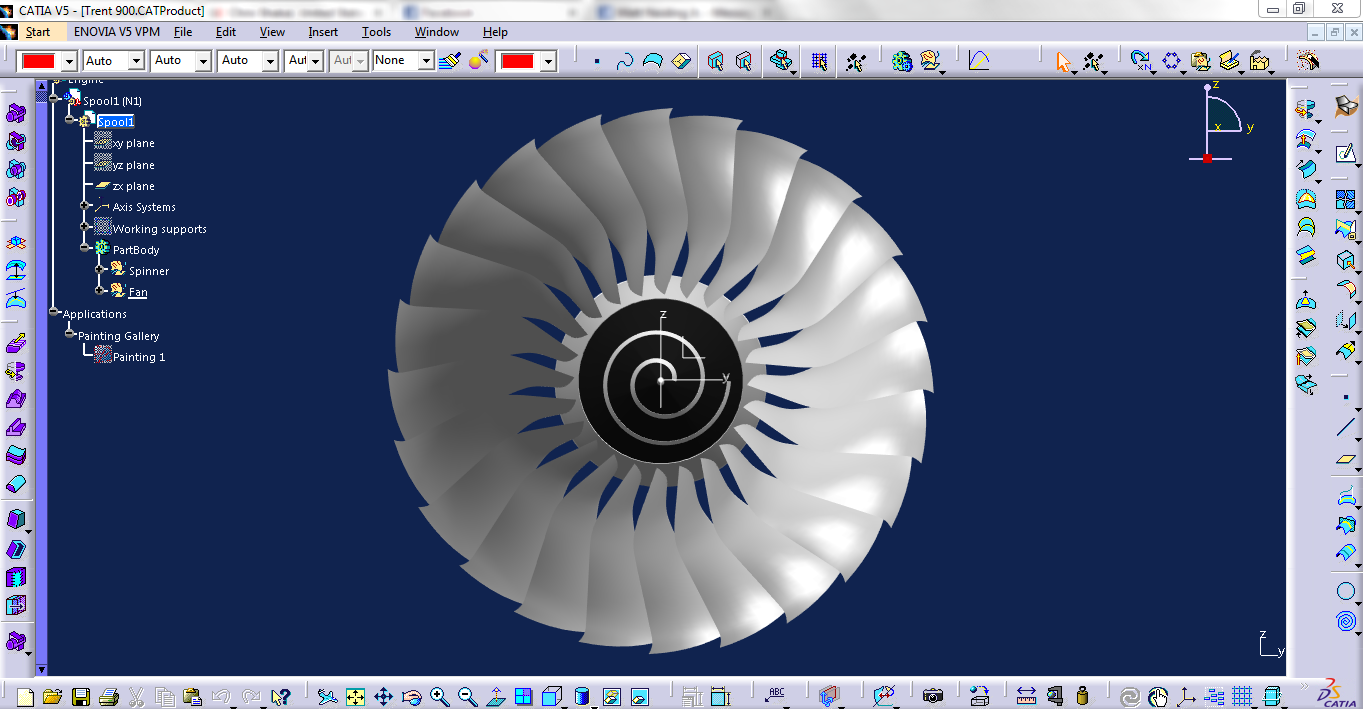Toggle the Hide/Show icon in view toolbar

tap(613, 696)
